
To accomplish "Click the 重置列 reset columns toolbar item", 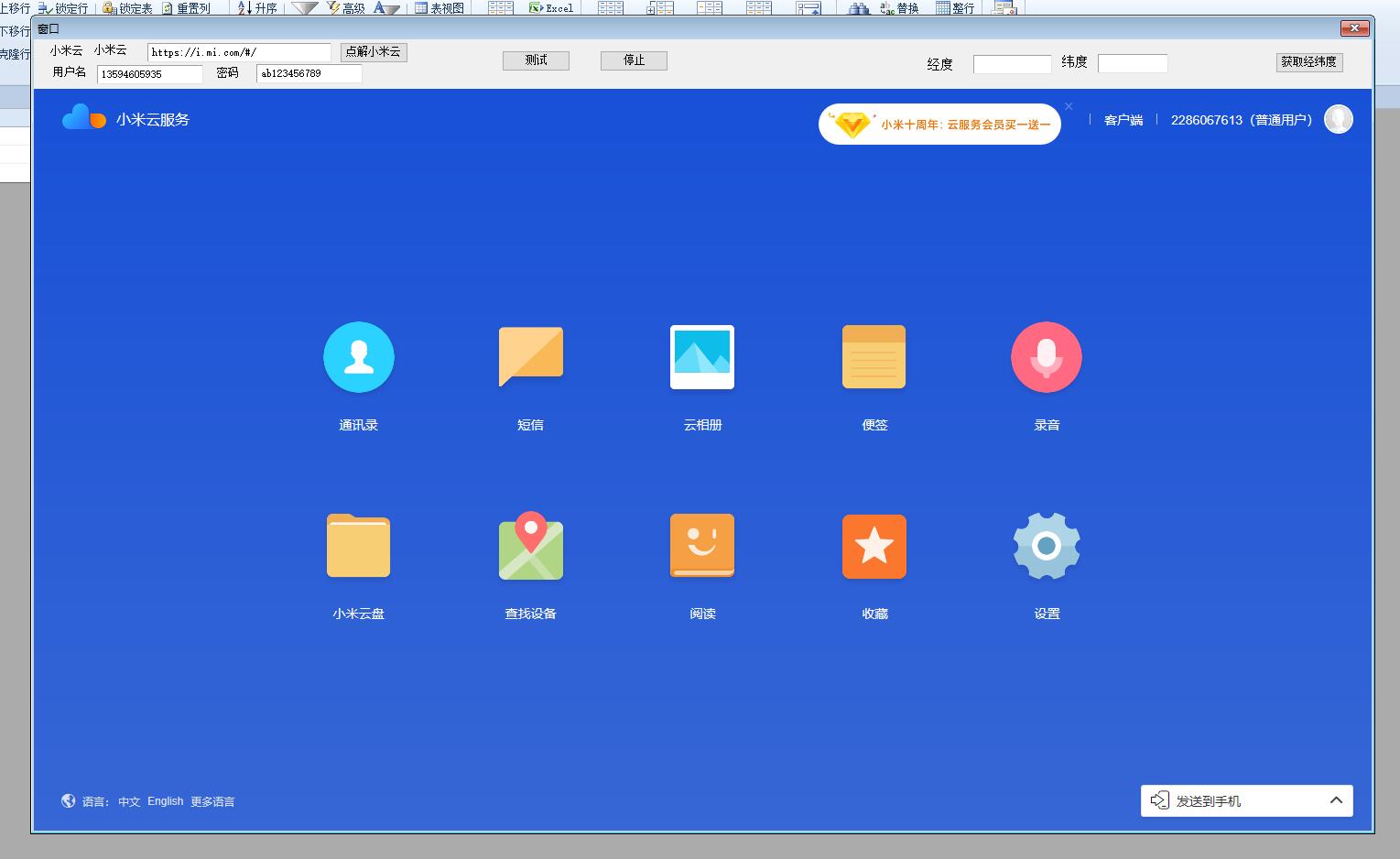I will coord(186,7).
